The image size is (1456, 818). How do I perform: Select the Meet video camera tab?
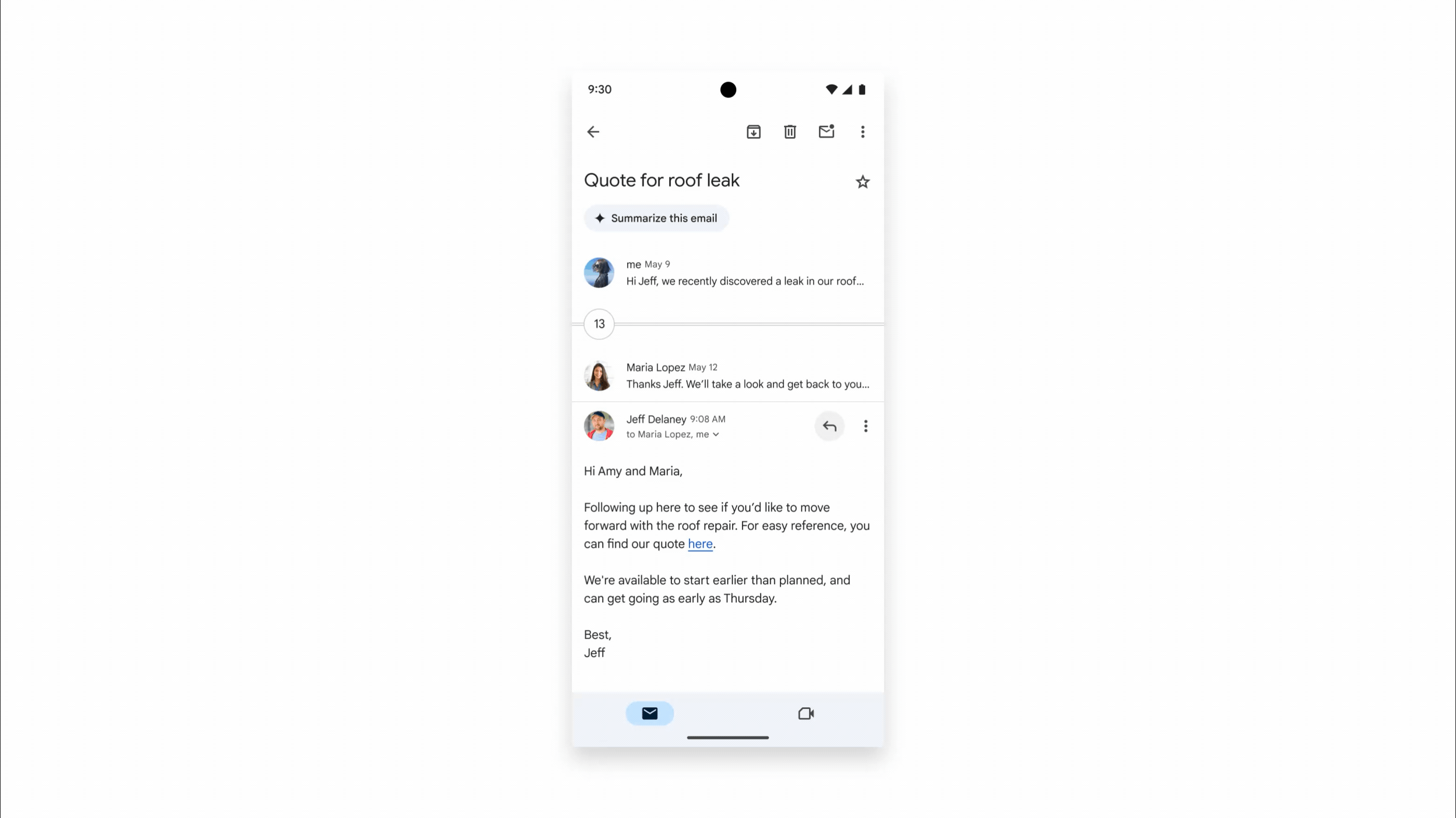(x=806, y=712)
